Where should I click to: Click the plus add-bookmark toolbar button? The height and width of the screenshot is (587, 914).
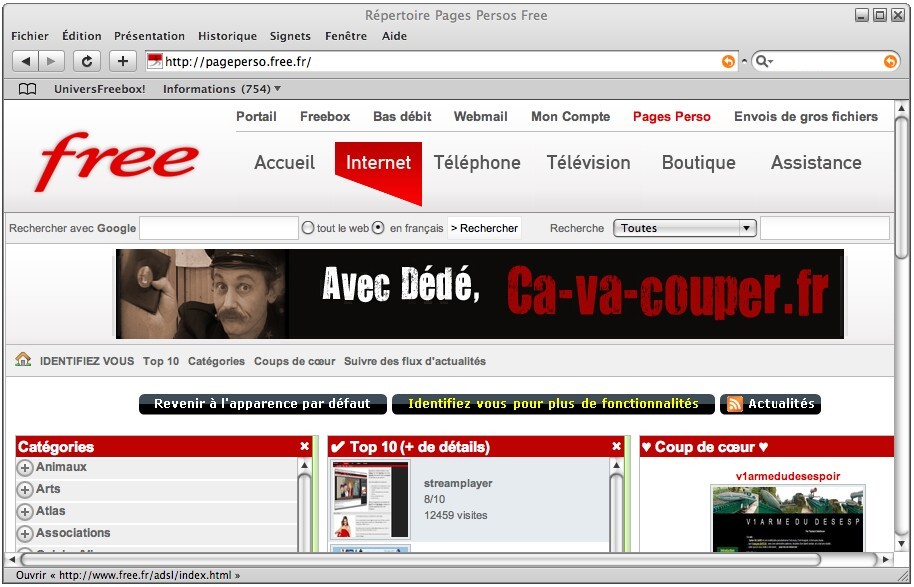(122, 61)
